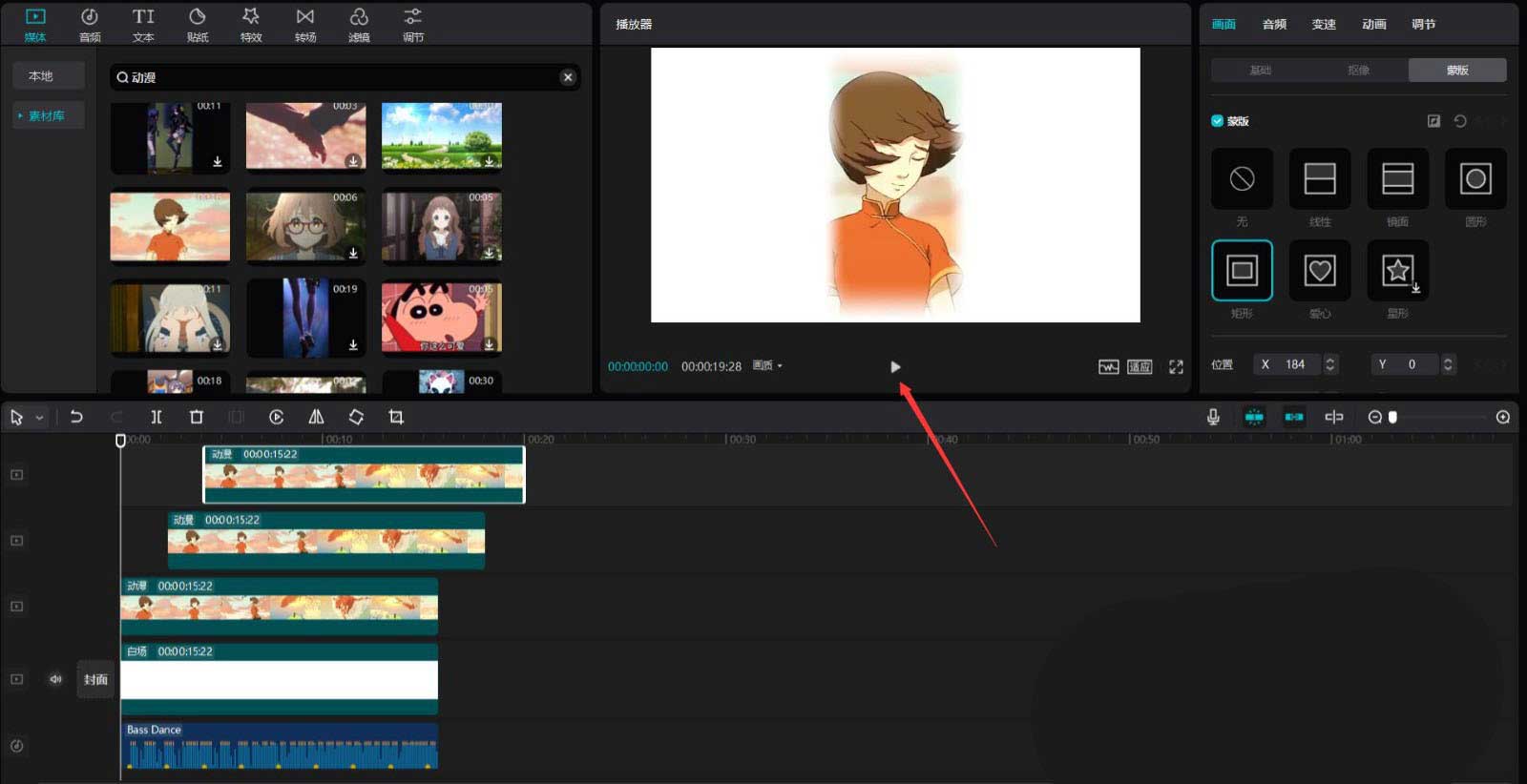Toggle track icon for third 动漫 clip row
Image resolution: width=1527 pixels, height=784 pixels.
[x=16, y=606]
